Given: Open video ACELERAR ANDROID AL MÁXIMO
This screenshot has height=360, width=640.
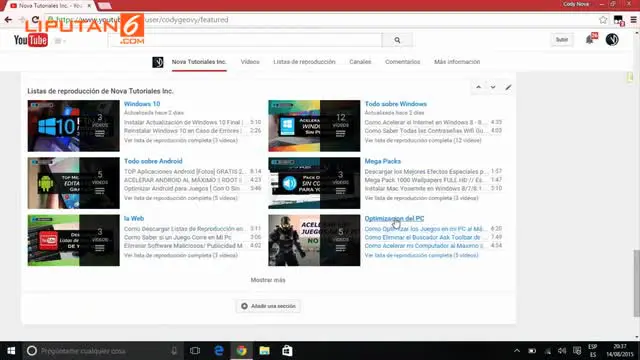Looking at the screenshot, I should coord(183,180).
